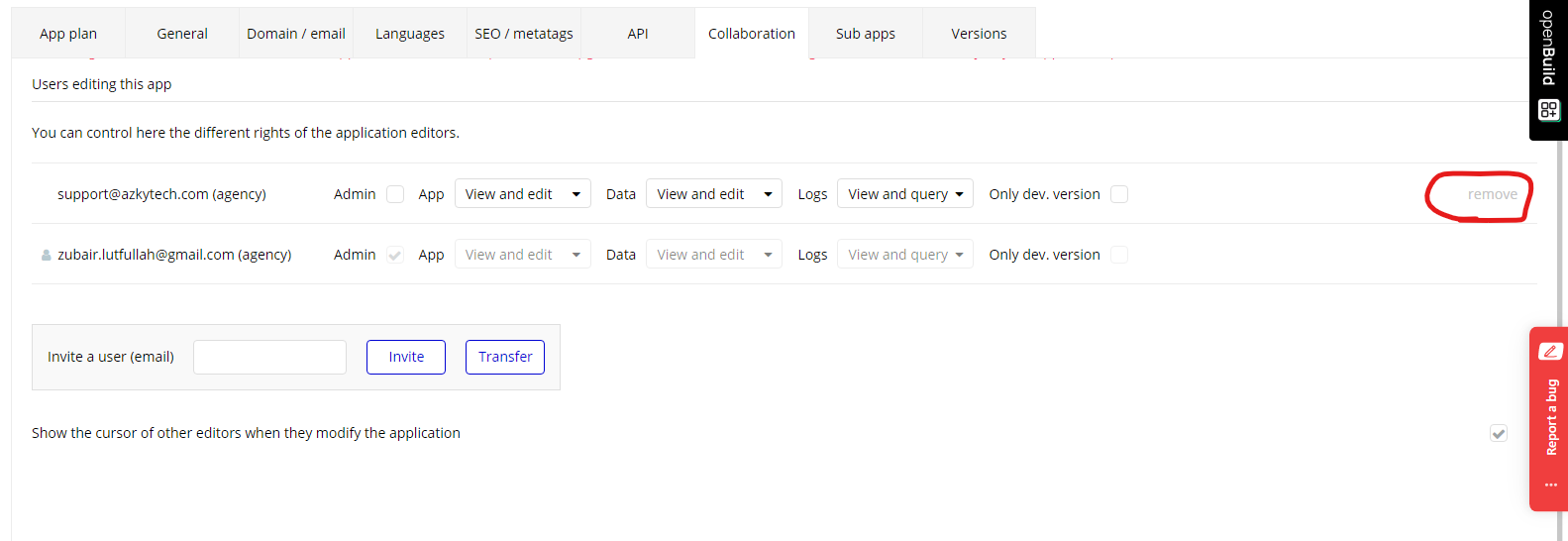1568x541 pixels.
Task: Click the Report a bug pencil icon
Action: (x=1550, y=351)
